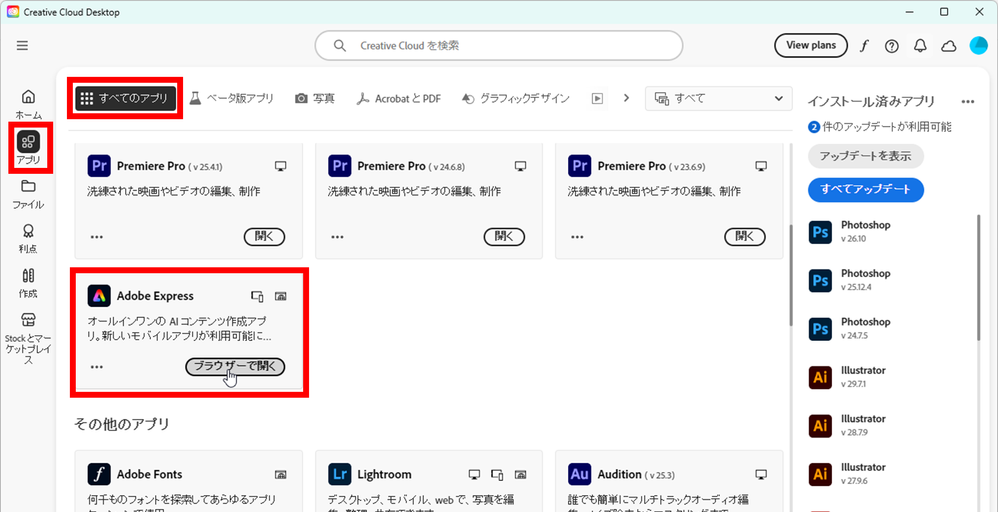Click すべてアップデート button
This screenshot has width=998, height=512.
click(x=866, y=189)
